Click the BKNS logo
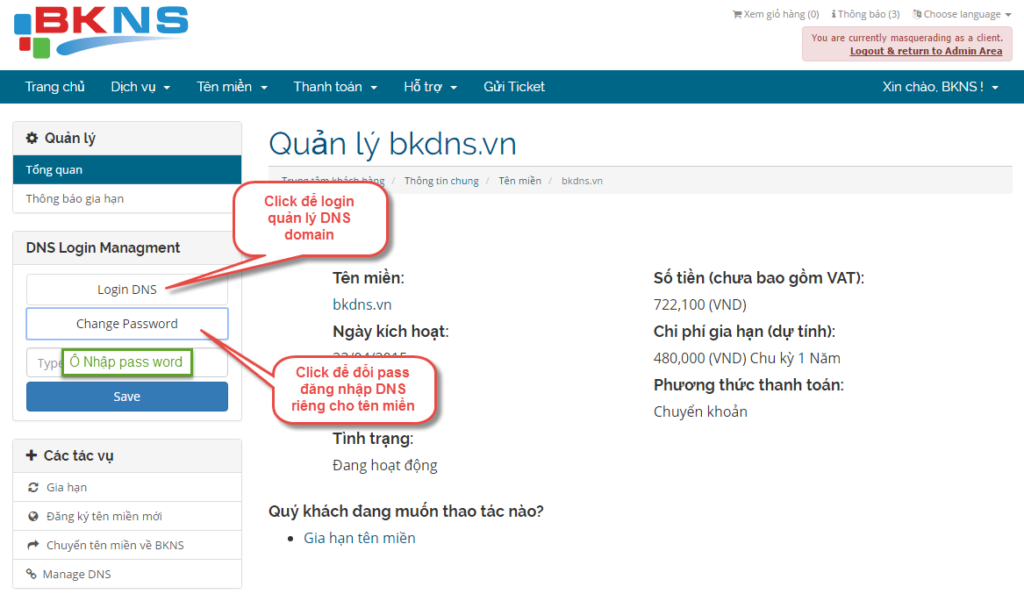The height and width of the screenshot is (594, 1024). click(100, 30)
